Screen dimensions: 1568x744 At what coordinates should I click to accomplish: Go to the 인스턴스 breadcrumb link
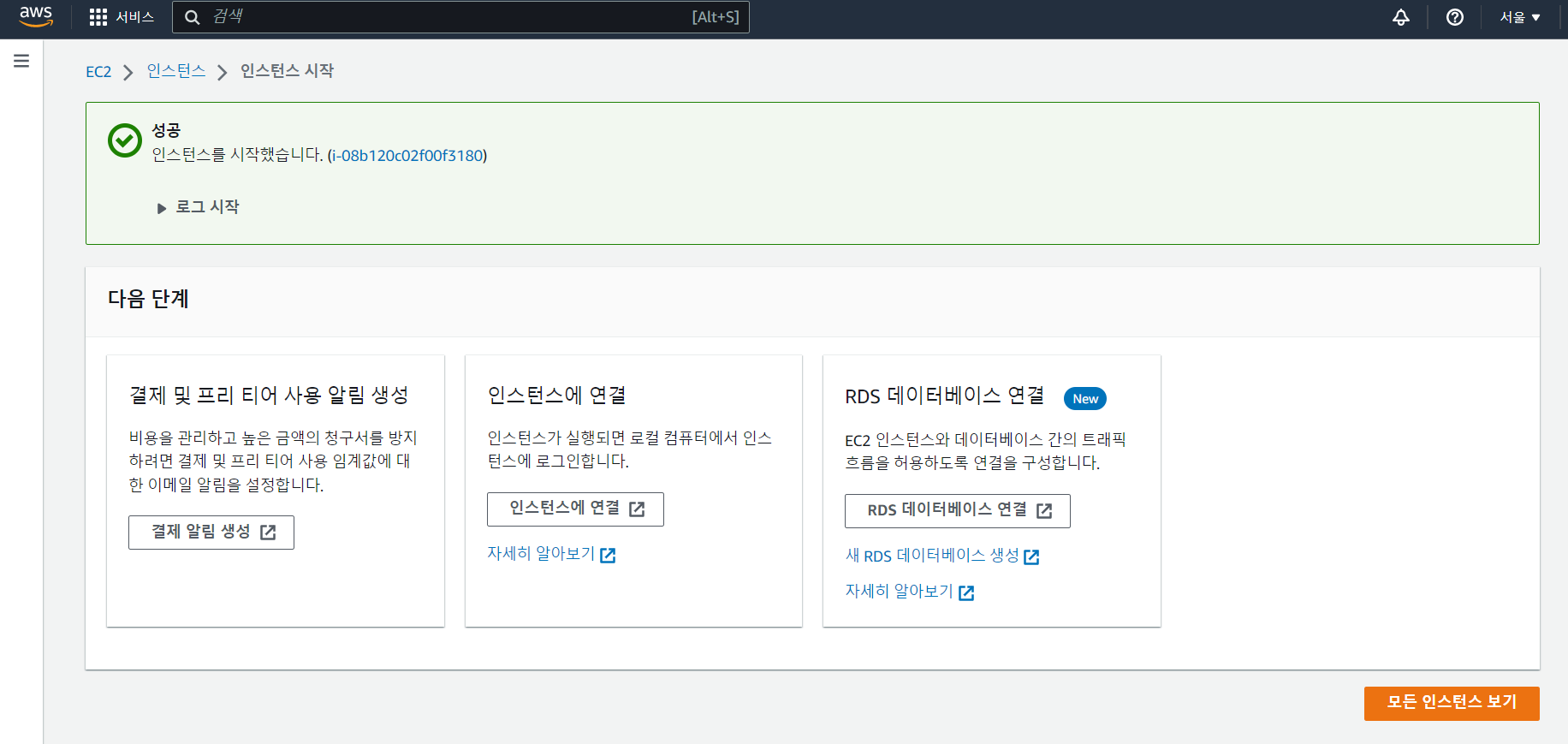176,71
